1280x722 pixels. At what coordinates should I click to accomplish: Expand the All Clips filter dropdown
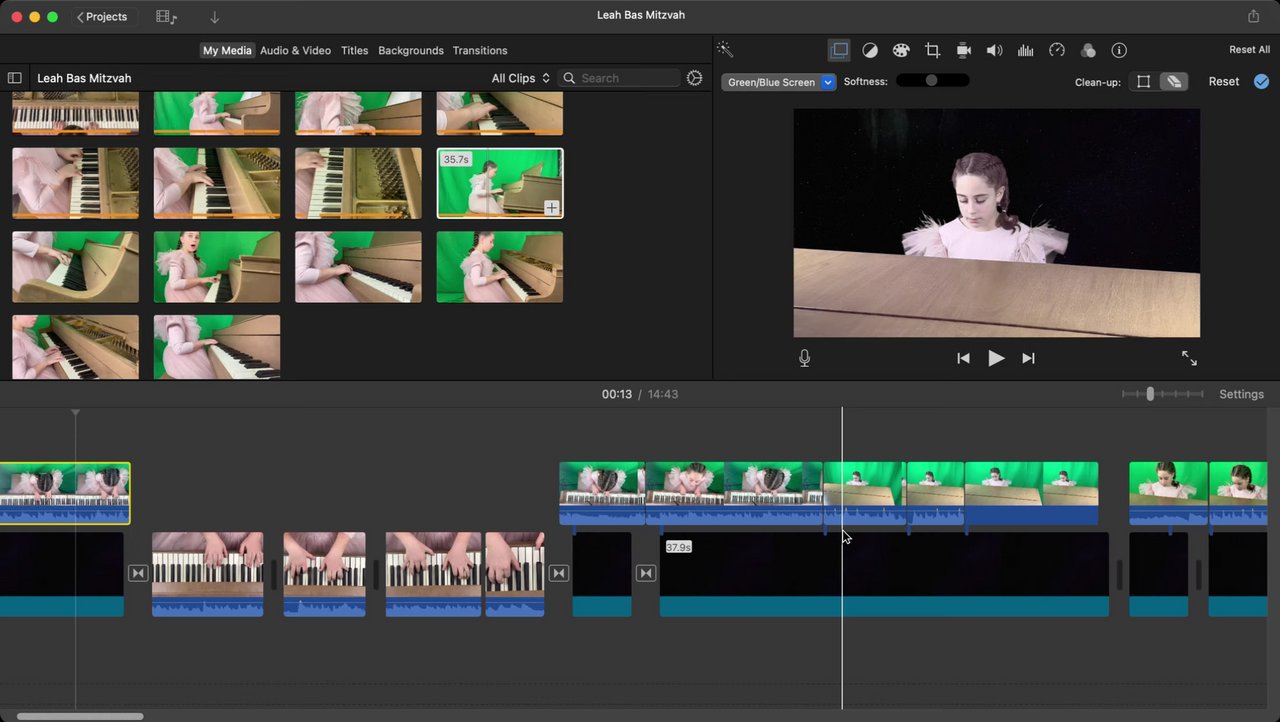(x=520, y=78)
